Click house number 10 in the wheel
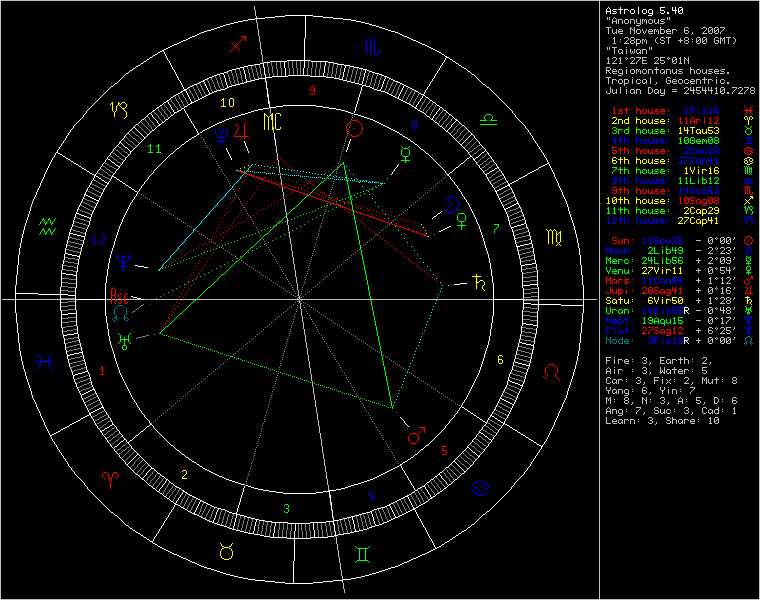Viewport: 760px width, 600px height. pos(227,103)
